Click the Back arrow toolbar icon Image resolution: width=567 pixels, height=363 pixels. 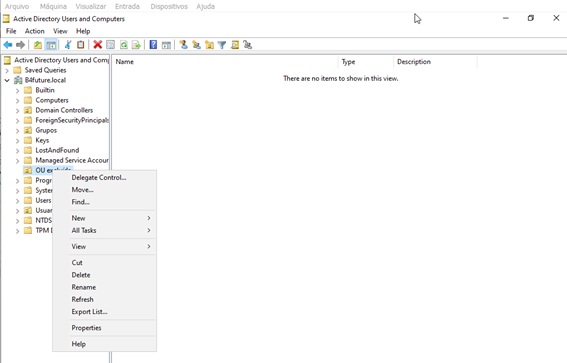coord(8,45)
